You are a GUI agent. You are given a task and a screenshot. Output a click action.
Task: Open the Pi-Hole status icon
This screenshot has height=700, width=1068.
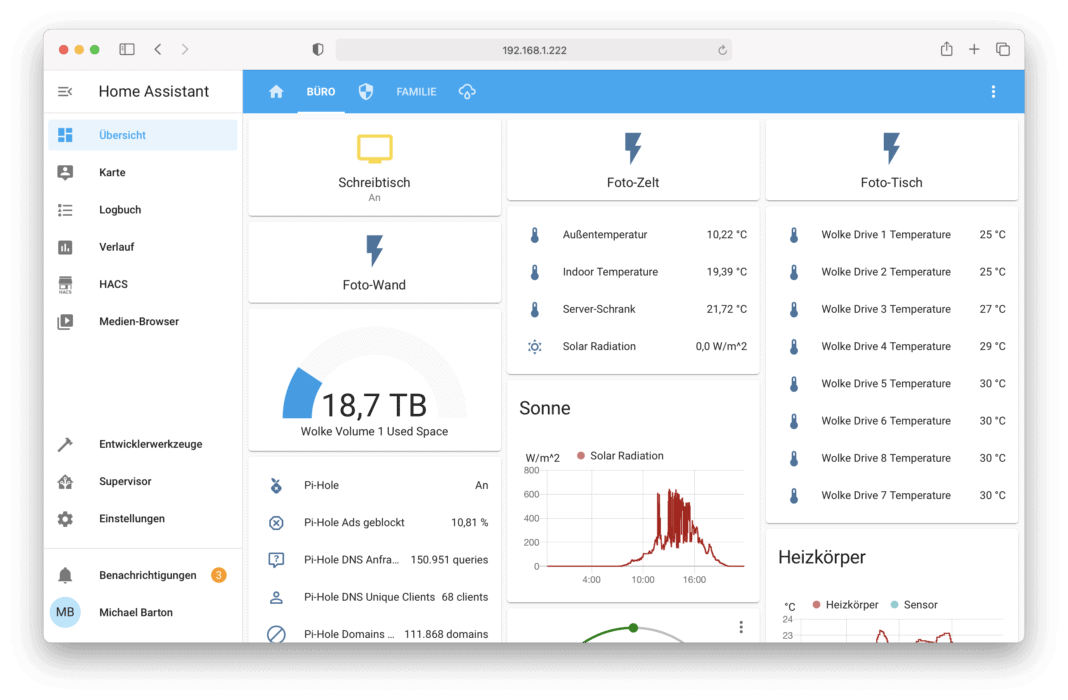(276, 486)
